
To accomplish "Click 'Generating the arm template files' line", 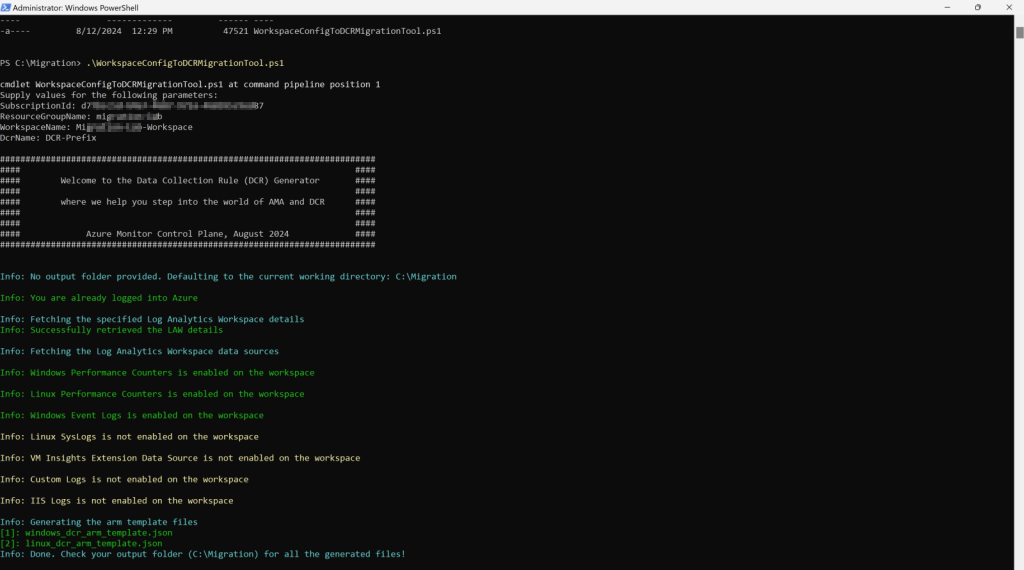I will (x=99, y=522).
